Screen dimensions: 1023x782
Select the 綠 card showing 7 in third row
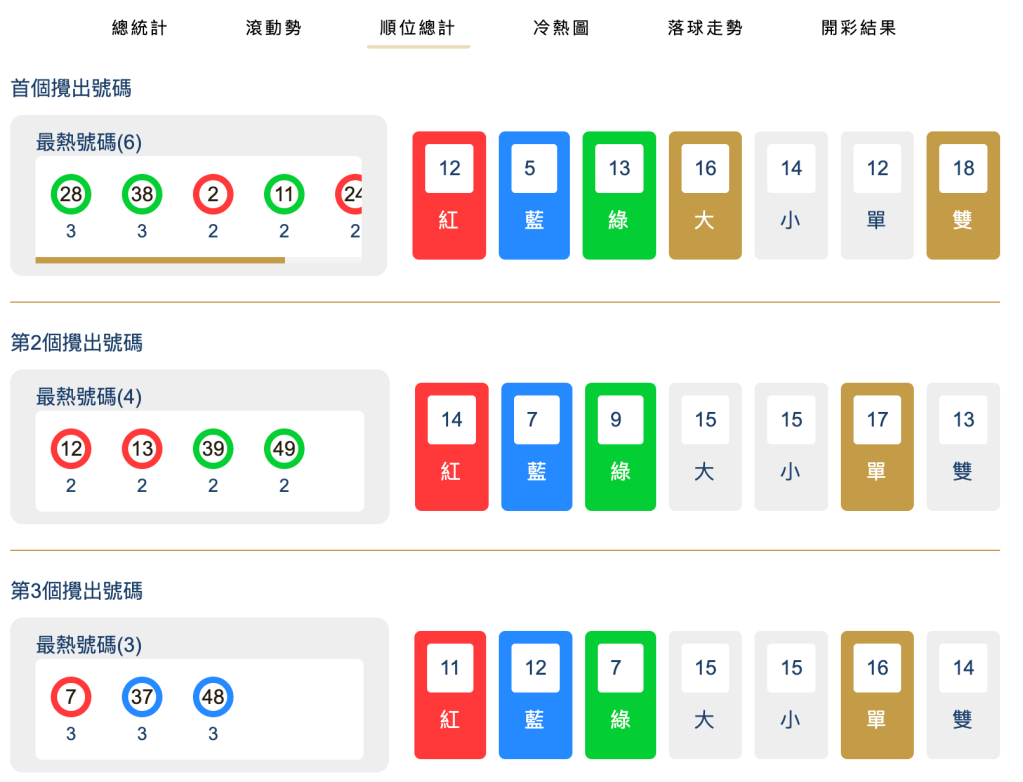(620, 694)
